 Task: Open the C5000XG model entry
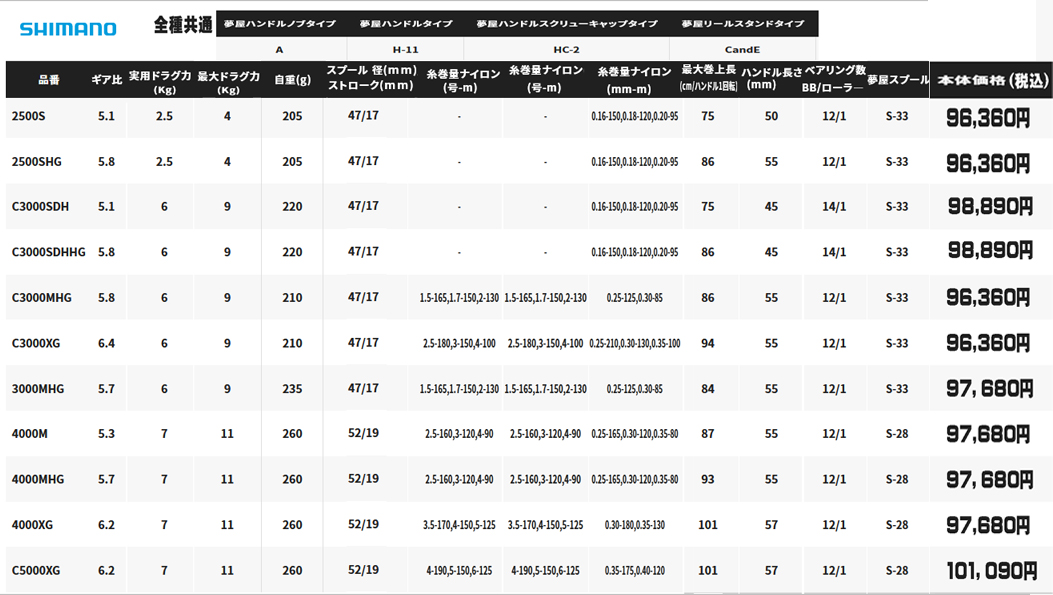(36, 571)
